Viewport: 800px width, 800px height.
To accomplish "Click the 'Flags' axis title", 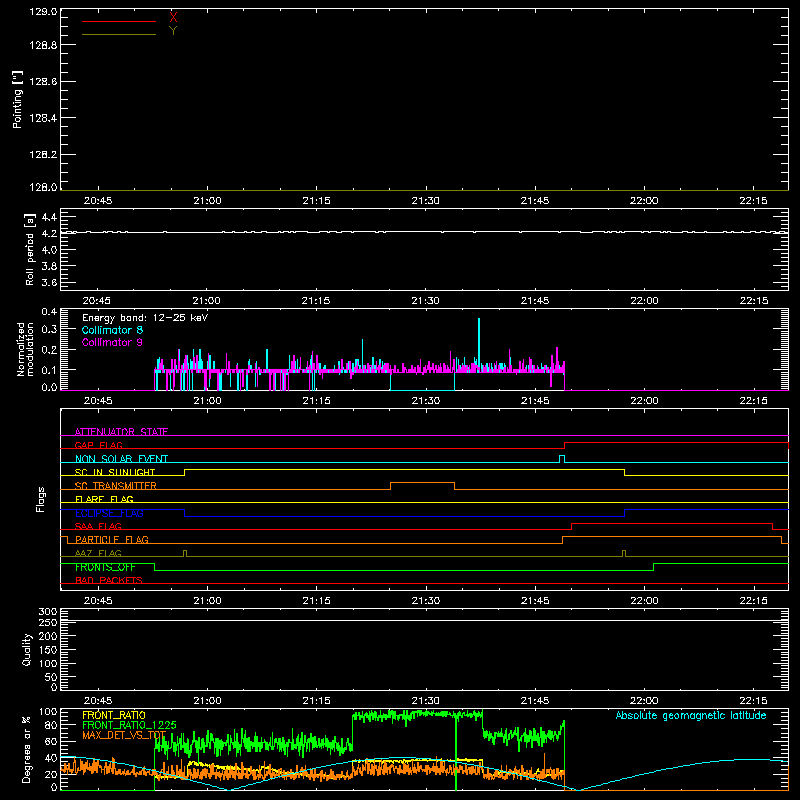I will click(x=41, y=499).
